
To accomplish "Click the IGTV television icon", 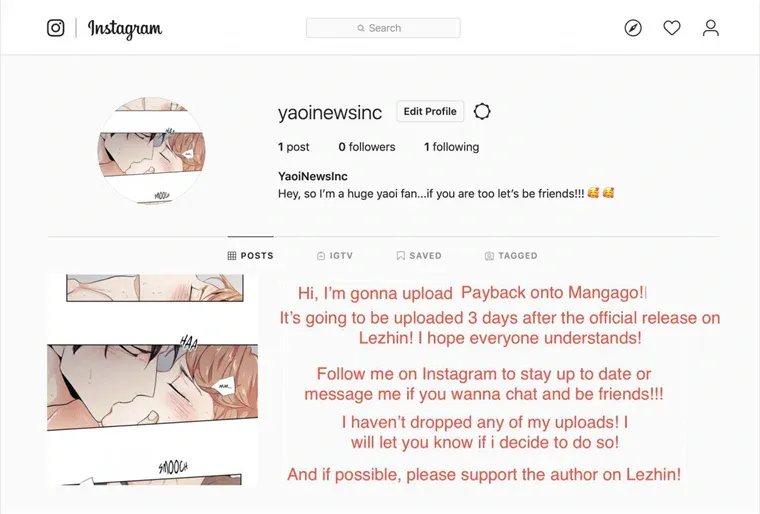I will coord(320,256).
